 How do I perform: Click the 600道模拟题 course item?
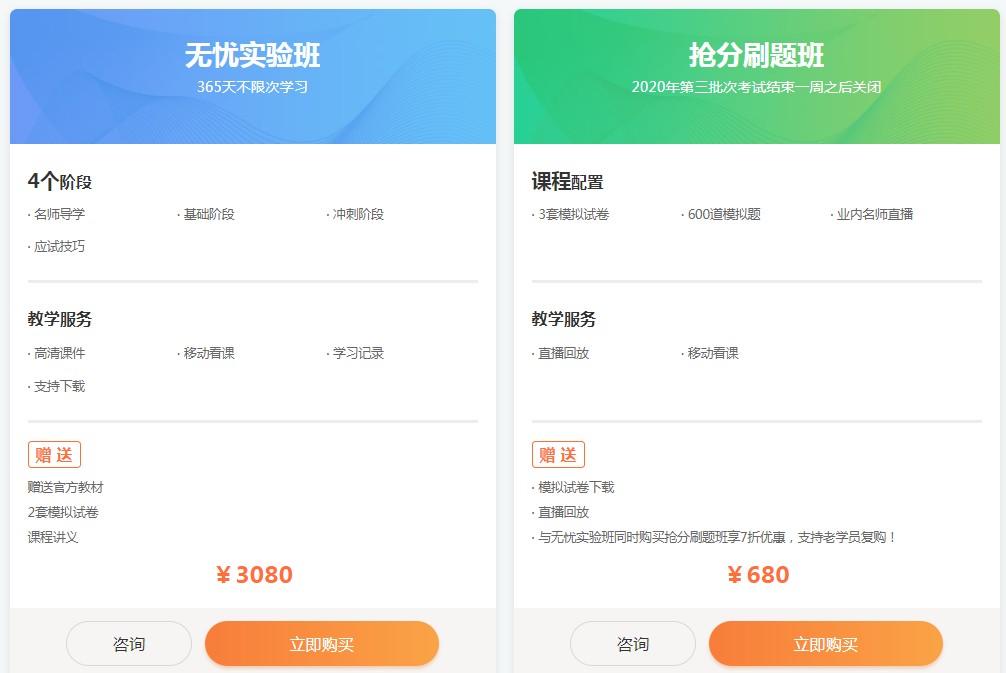click(x=724, y=213)
